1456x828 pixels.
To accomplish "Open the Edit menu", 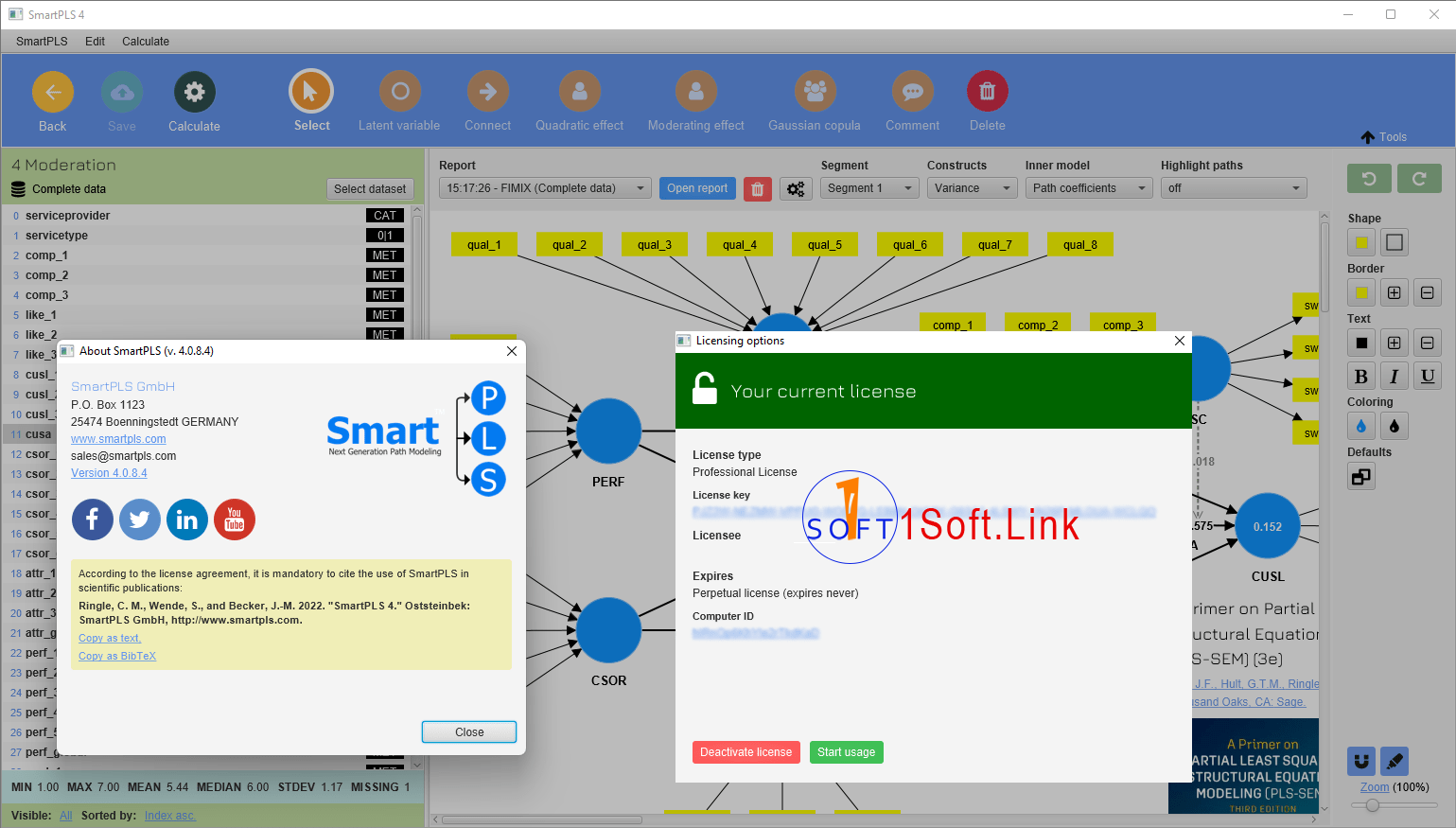I will click(95, 42).
